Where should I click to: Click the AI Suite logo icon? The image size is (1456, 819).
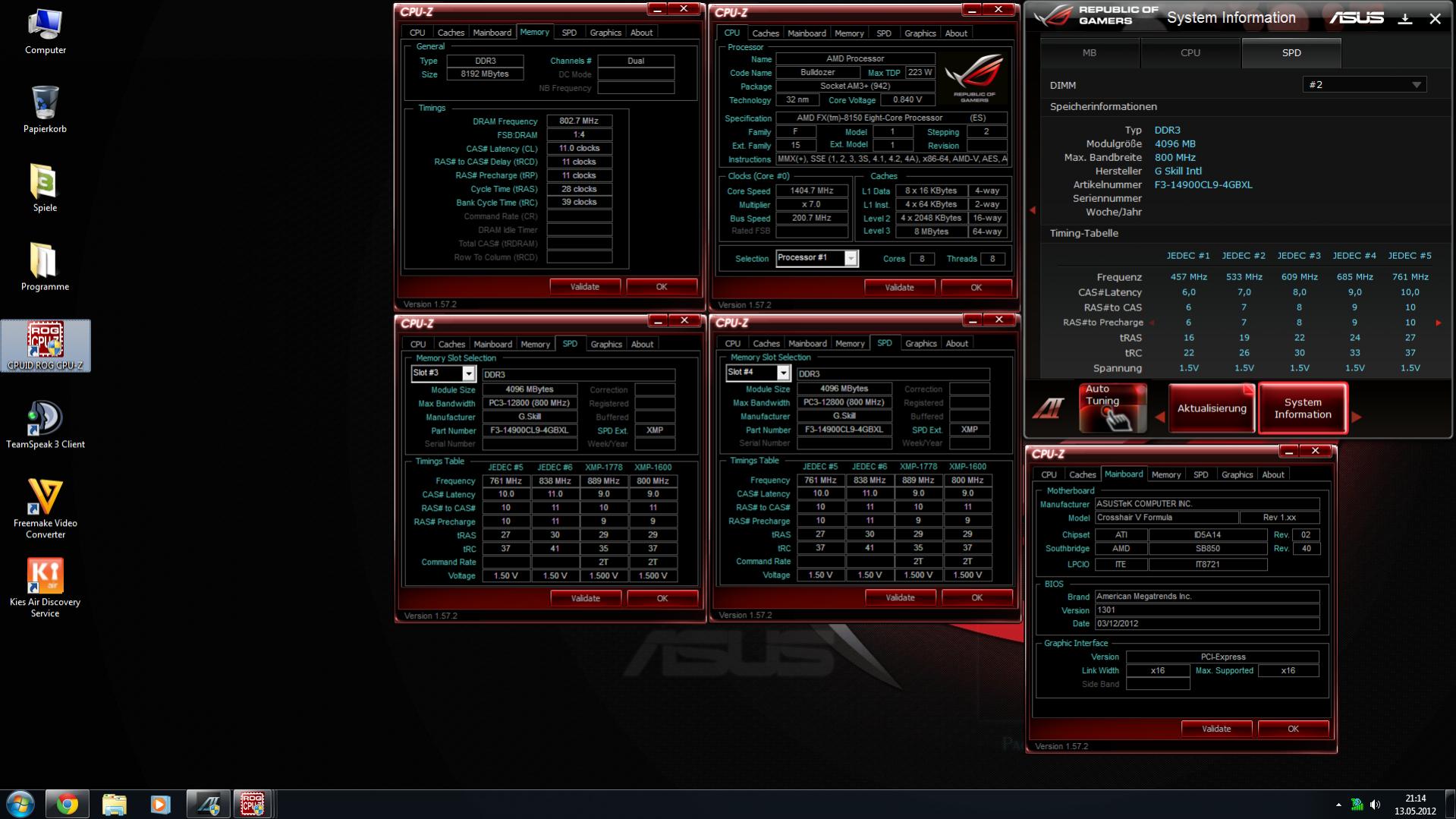point(1048,409)
